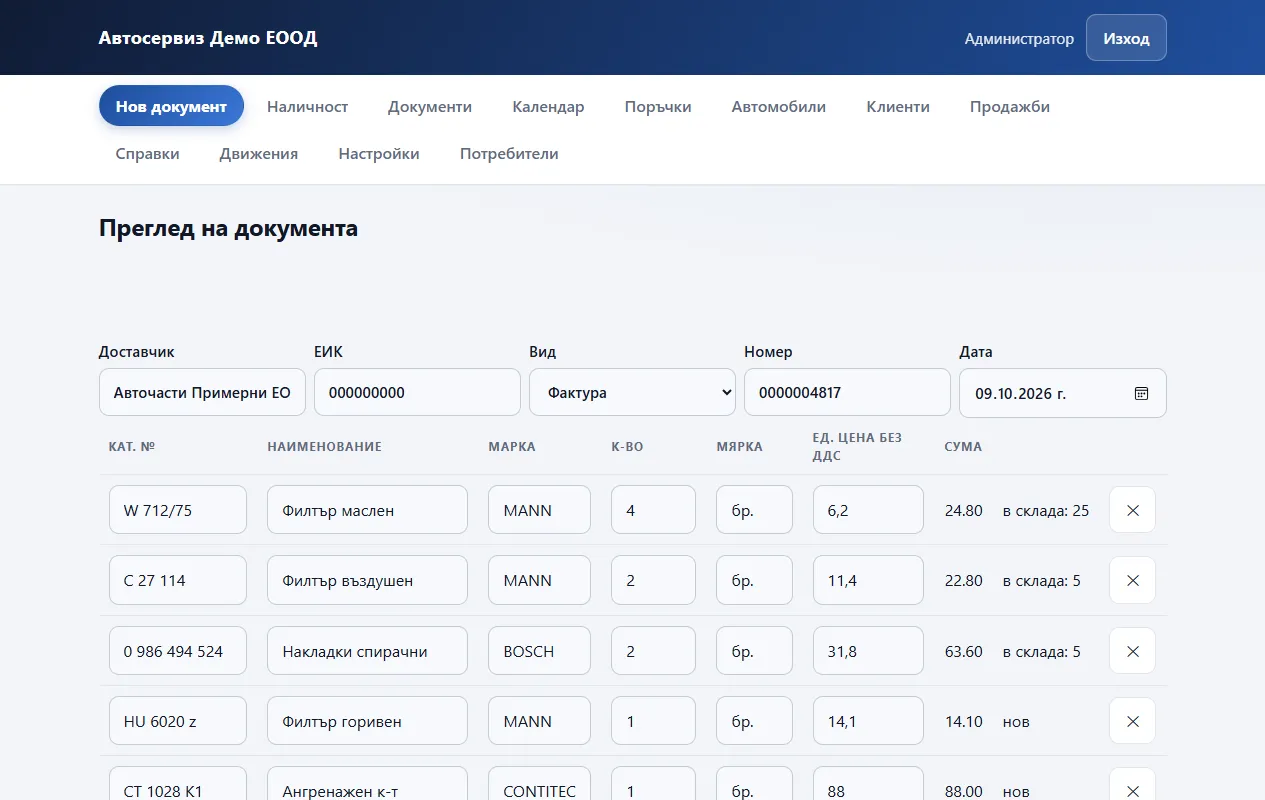The image size is (1265, 800).
Task: Edit catalog number HU 6020 z
Action: click(x=178, y=721)
